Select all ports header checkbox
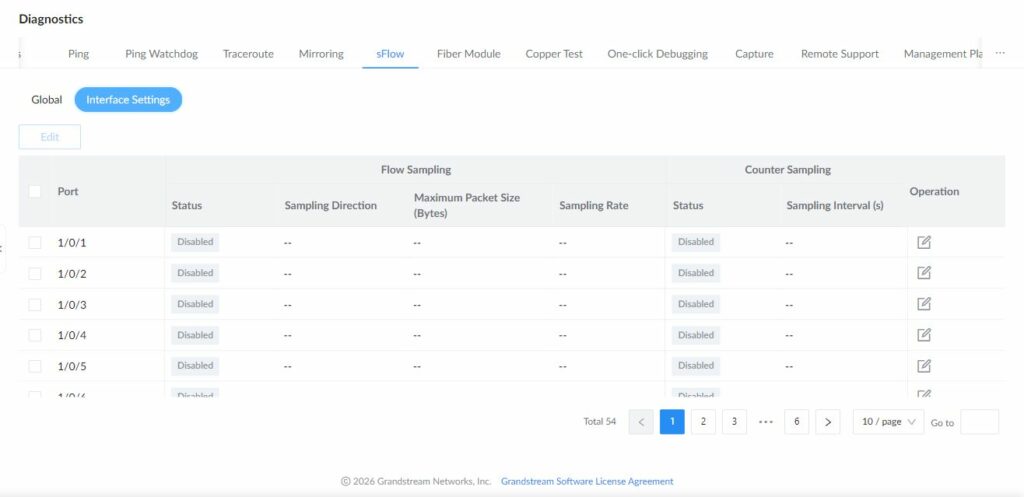This screenshot has height=497, width=1024. [x=35, y=191]
